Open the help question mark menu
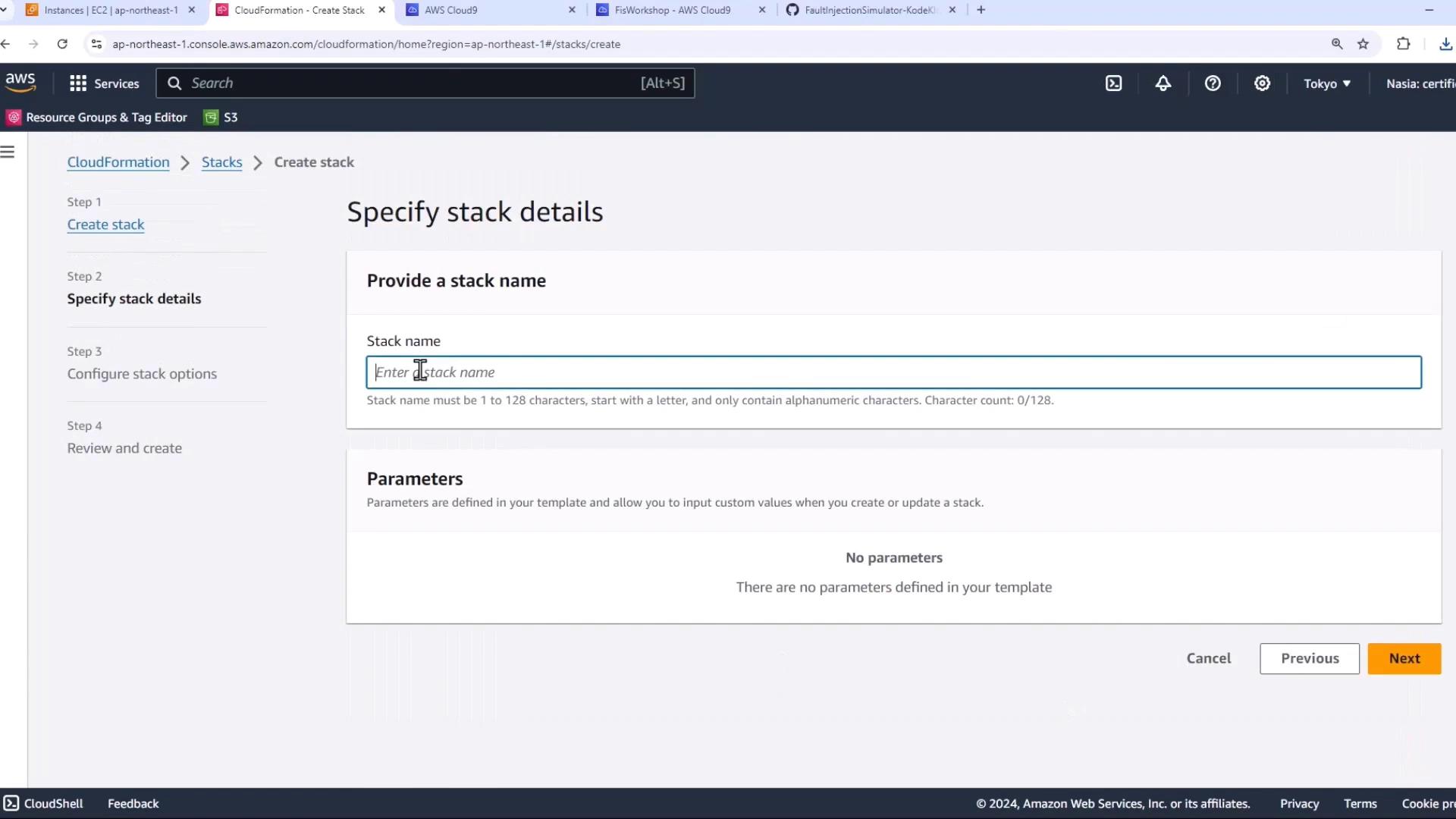 pos(1213,83)
